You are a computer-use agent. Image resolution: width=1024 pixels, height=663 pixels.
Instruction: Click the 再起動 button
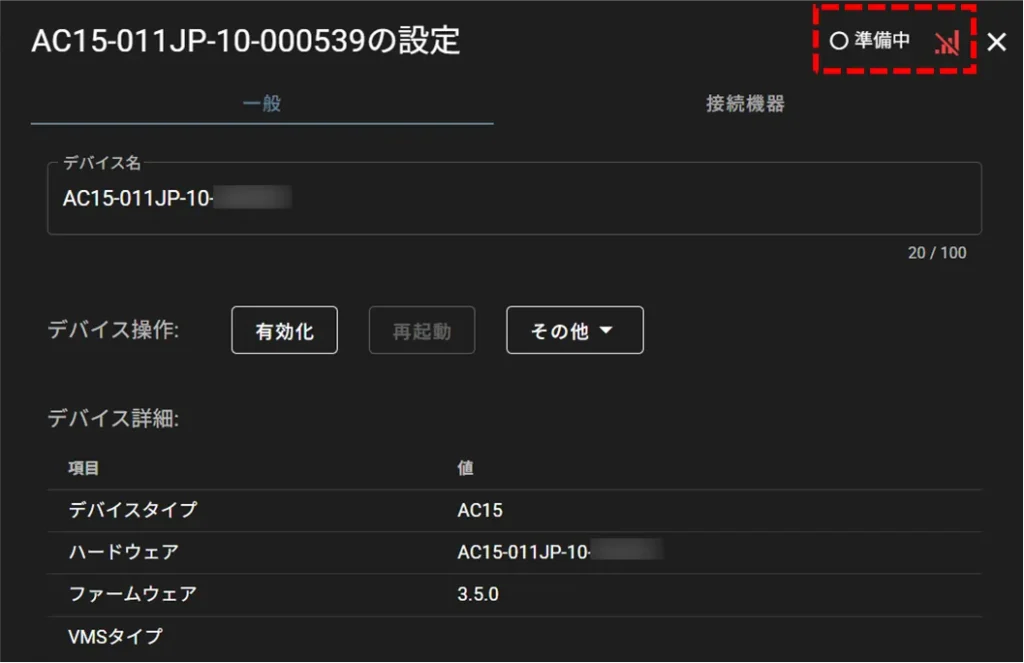[421, 331]
